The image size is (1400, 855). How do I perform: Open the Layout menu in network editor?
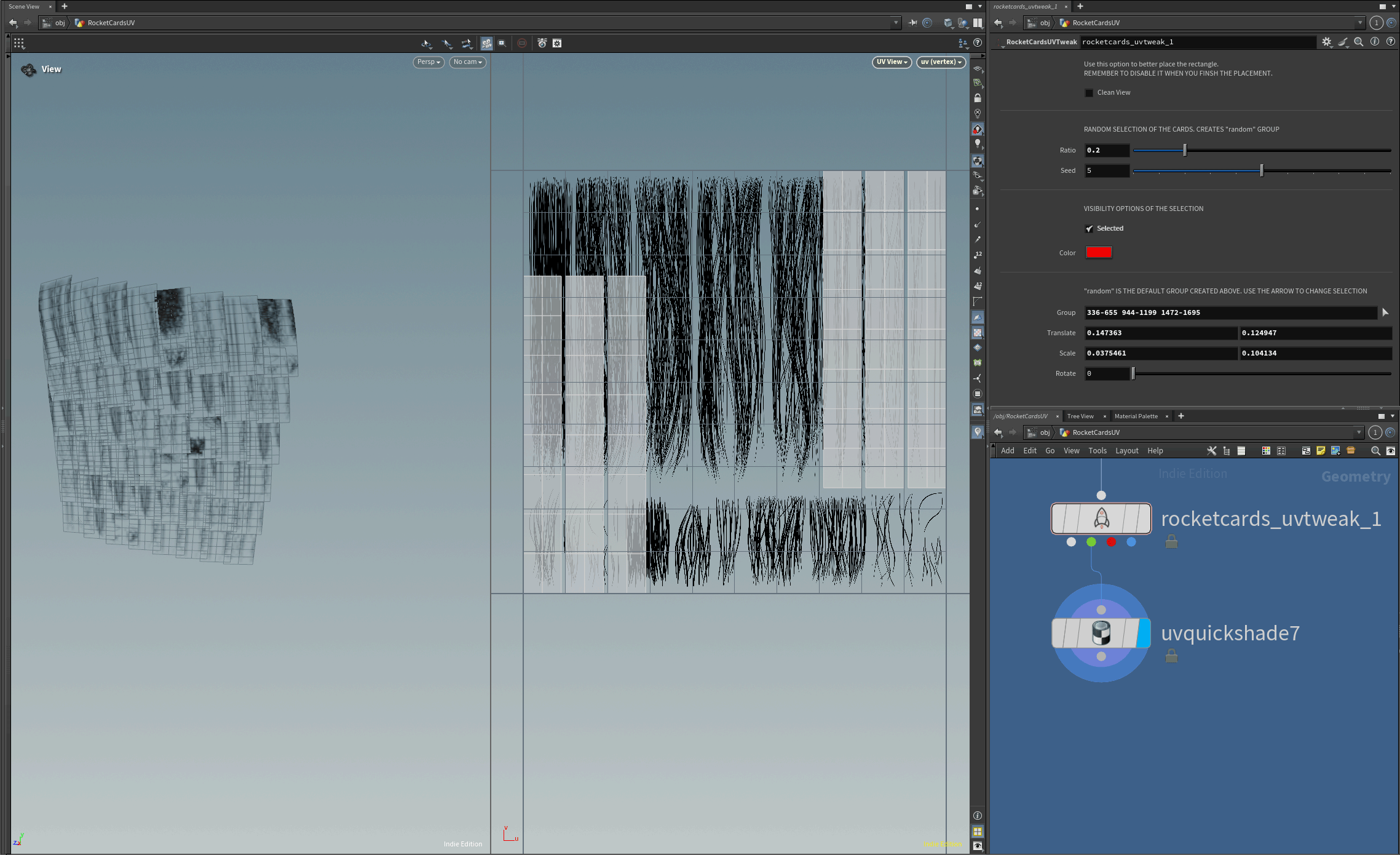1127,451
